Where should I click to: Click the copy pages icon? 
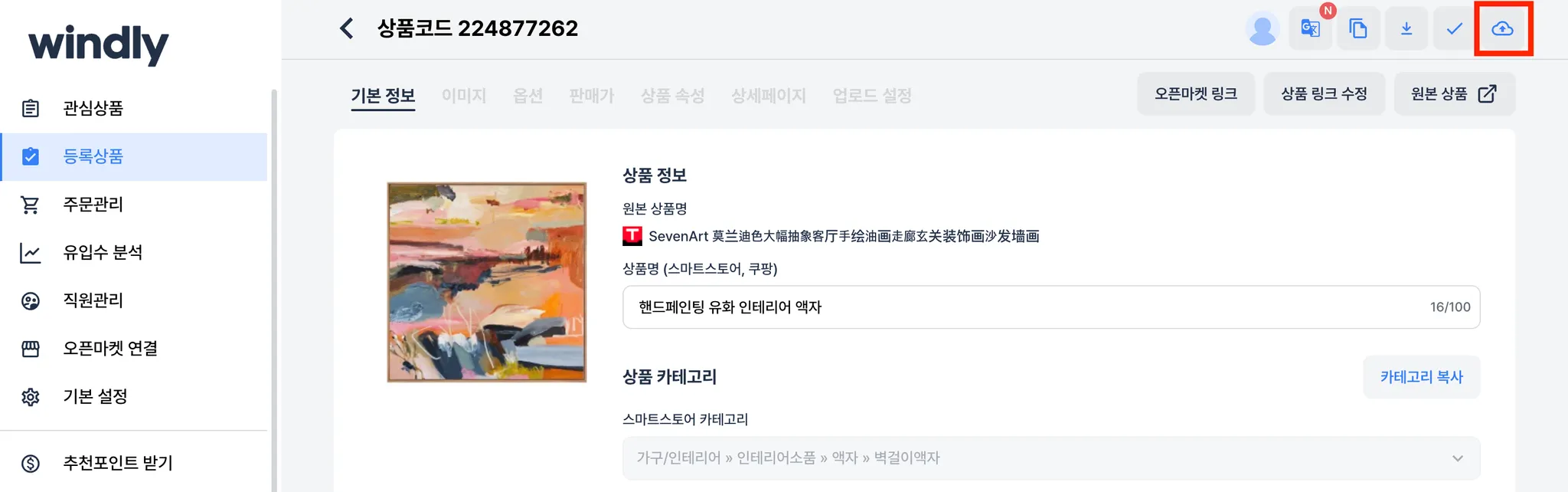point(1358,29)
